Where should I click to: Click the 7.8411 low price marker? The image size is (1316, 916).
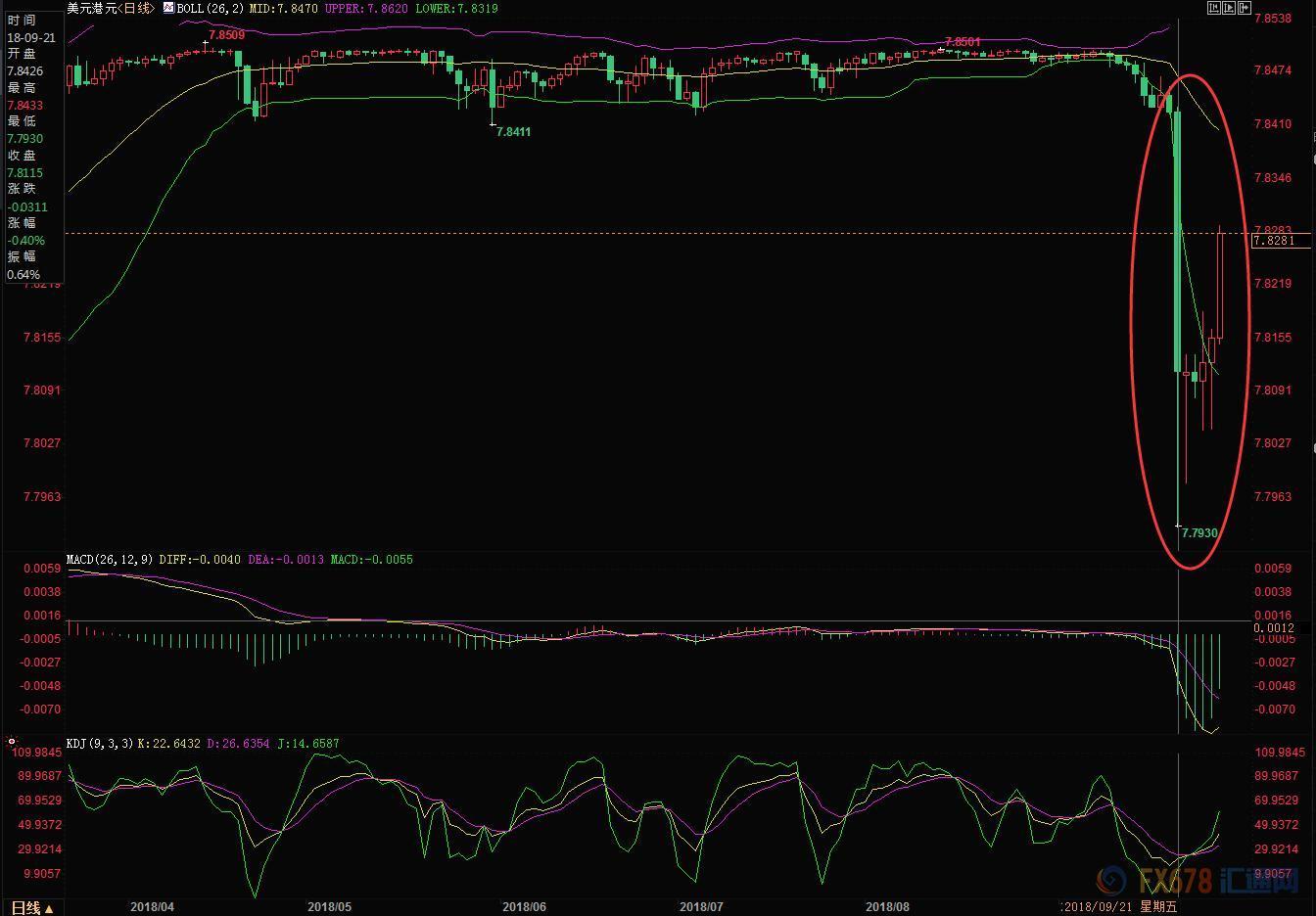513,131
